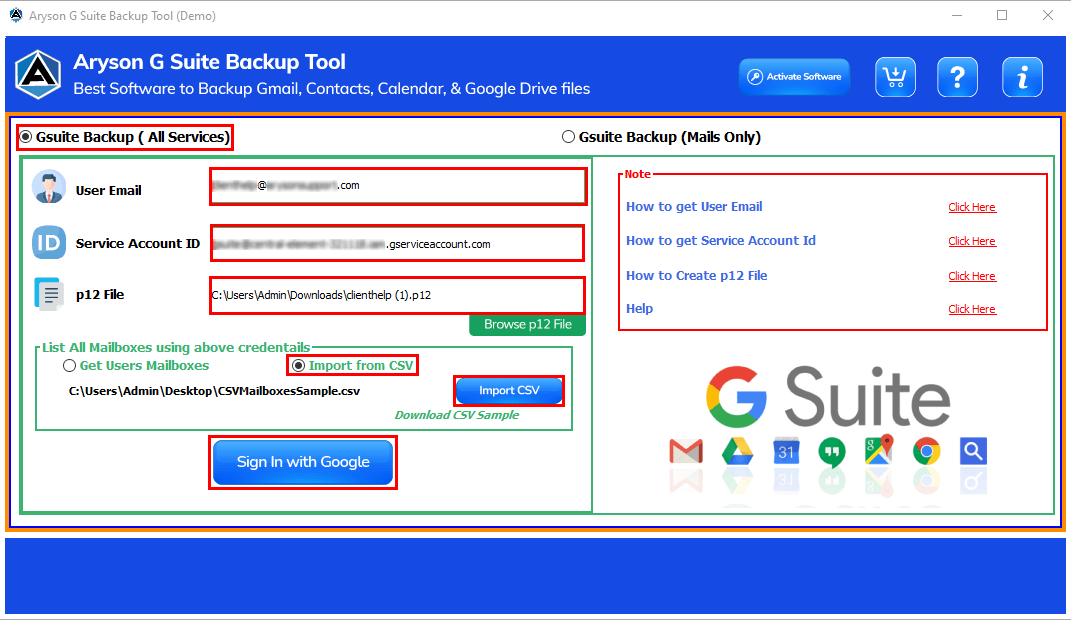The height and width of the screenshot is (620, 1071).
Task: Click the Service Account ID icon
Action: point(48,242)
